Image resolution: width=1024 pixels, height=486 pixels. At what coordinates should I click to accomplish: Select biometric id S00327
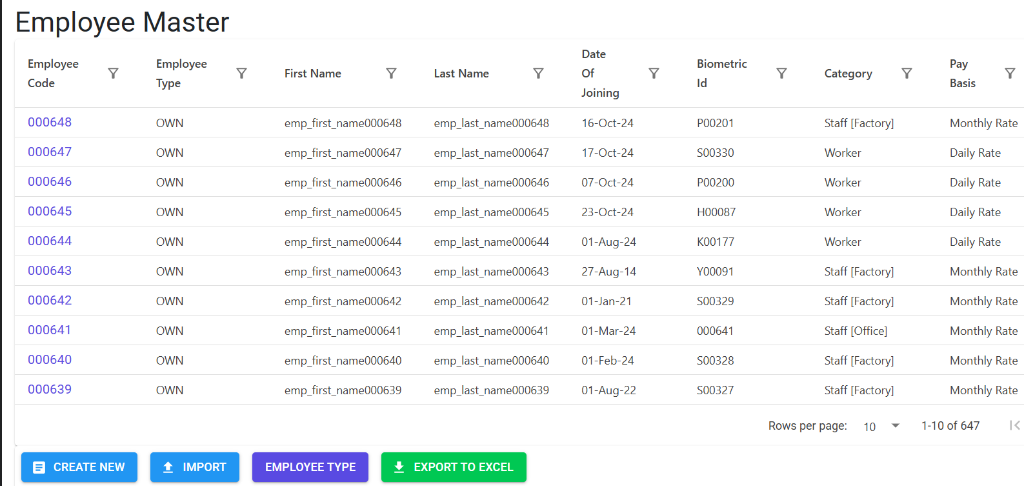click(716, 391)
